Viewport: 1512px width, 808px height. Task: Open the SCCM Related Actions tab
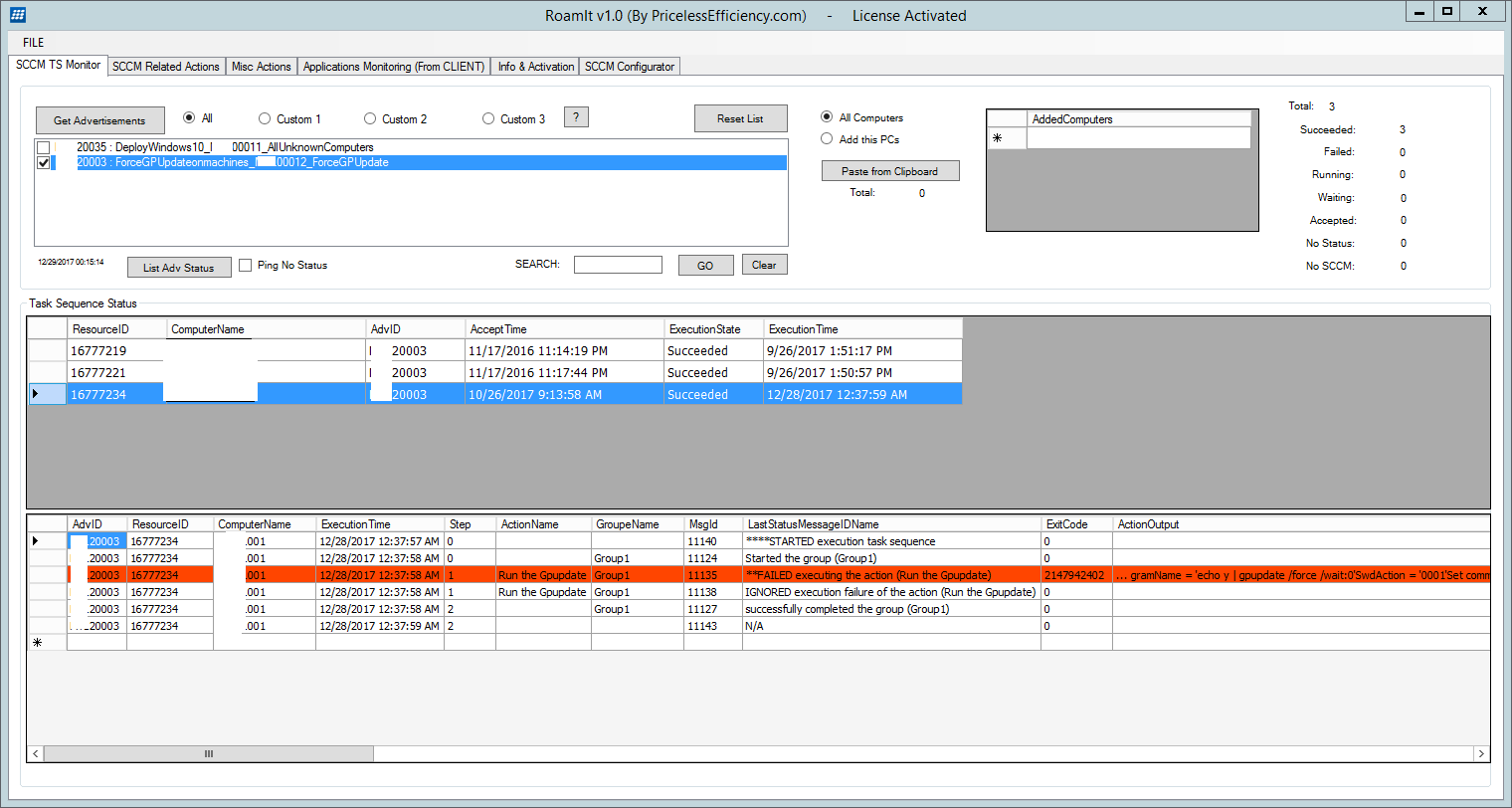(x=166, y=67)
